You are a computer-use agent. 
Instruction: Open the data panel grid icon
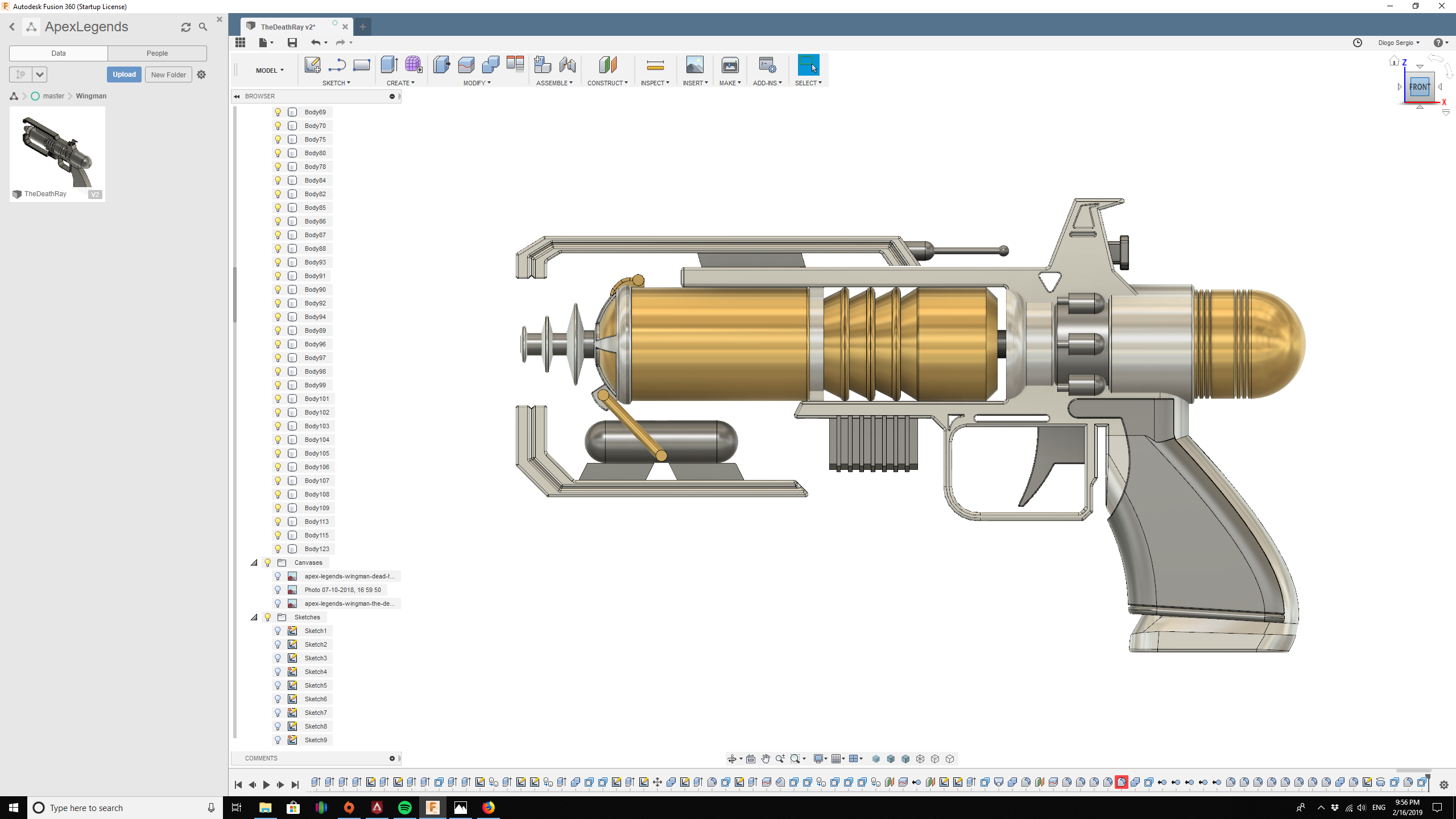[241, 43]
